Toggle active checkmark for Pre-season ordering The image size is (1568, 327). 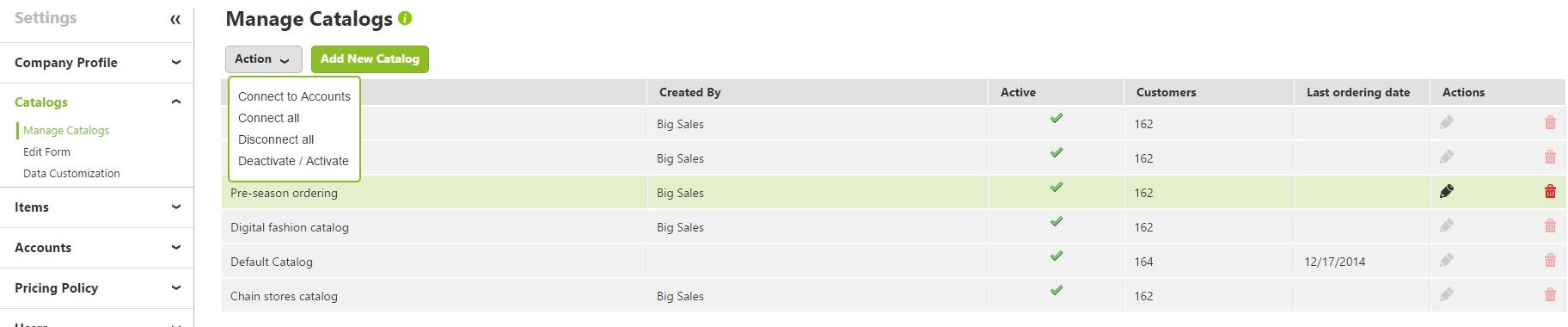click(1057, 188)
